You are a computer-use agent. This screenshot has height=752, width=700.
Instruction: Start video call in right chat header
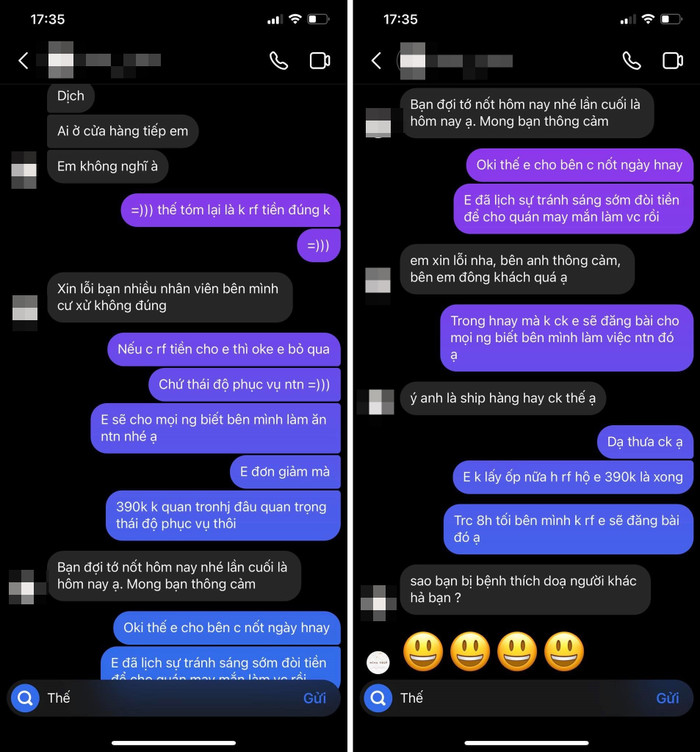pos(673,61)
